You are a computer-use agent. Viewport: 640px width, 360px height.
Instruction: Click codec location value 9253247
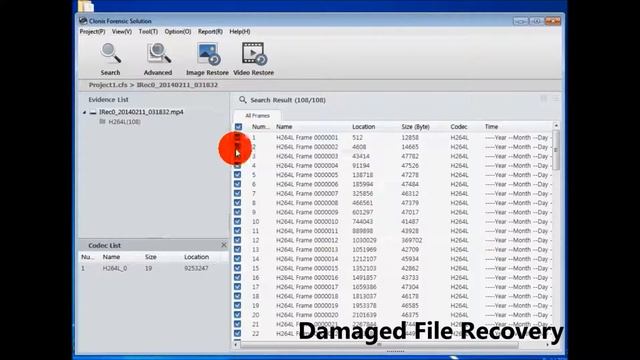point(196,269)
